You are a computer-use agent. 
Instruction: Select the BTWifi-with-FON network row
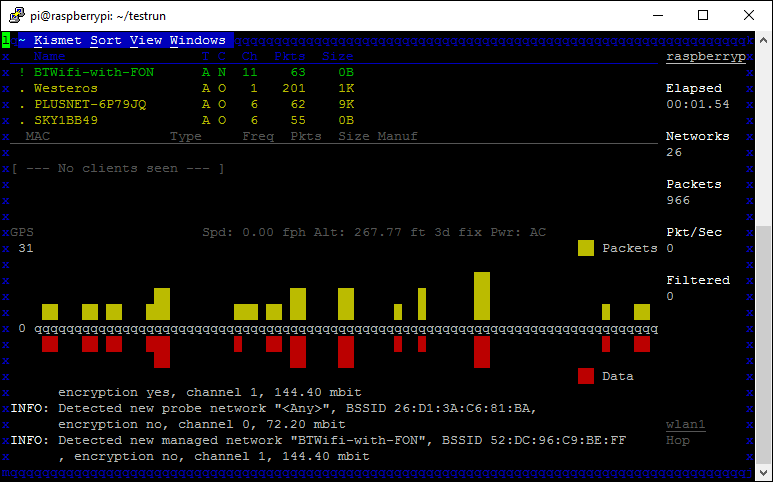click(x=187, y=72)
